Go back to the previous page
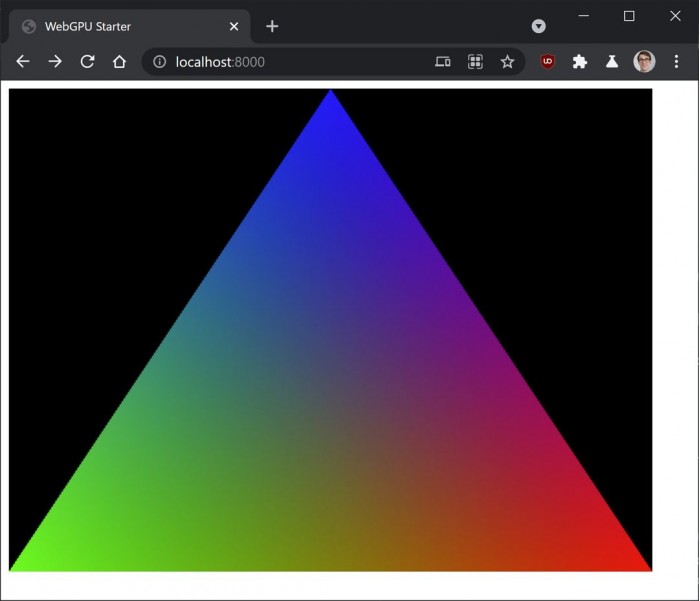The image size is (700, 601). coord(23,62)
